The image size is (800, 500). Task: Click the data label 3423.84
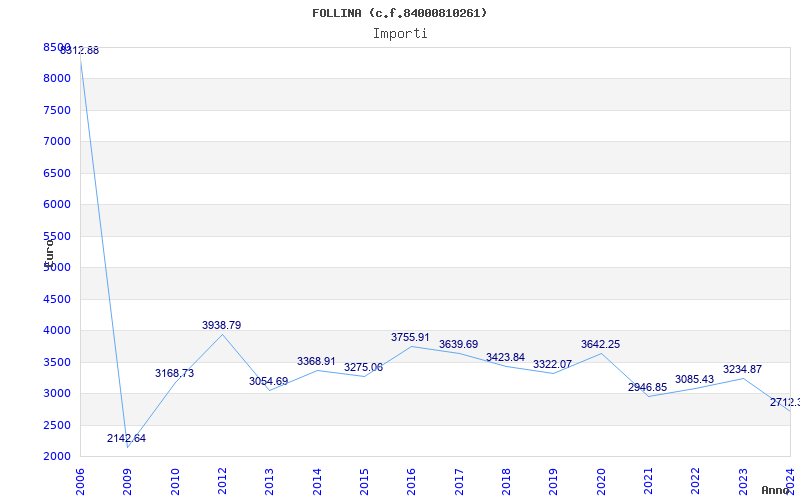[505, 358]
